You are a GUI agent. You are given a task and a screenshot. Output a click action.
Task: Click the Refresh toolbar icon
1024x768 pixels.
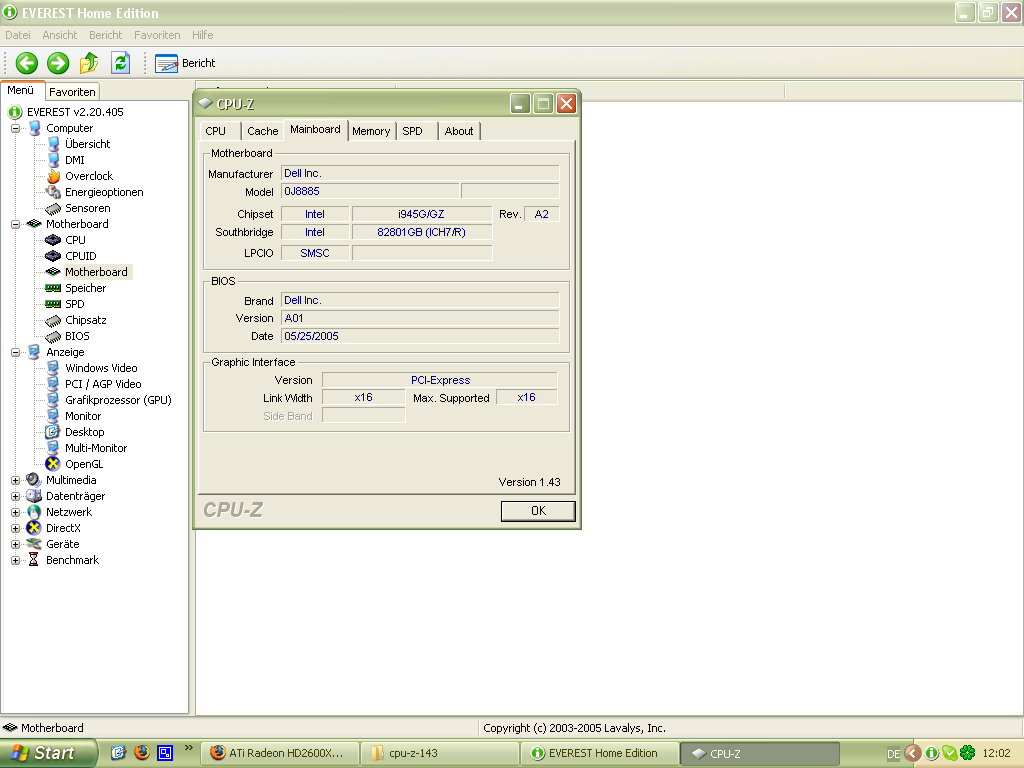point(120,63)
